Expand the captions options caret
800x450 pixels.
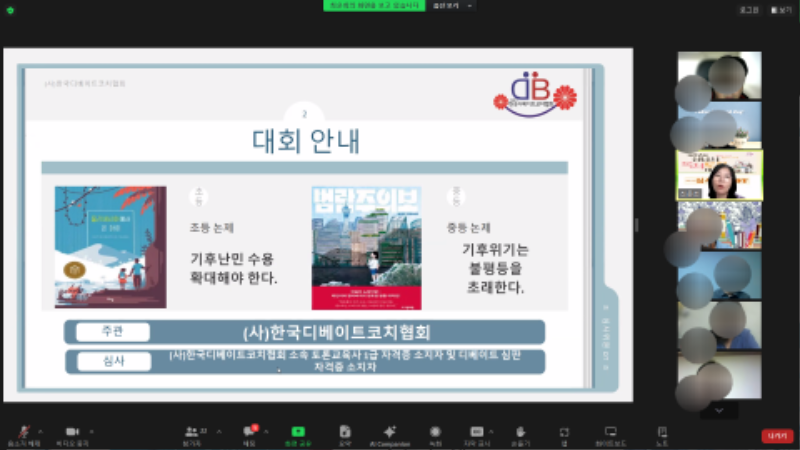[x=491, y=432]
